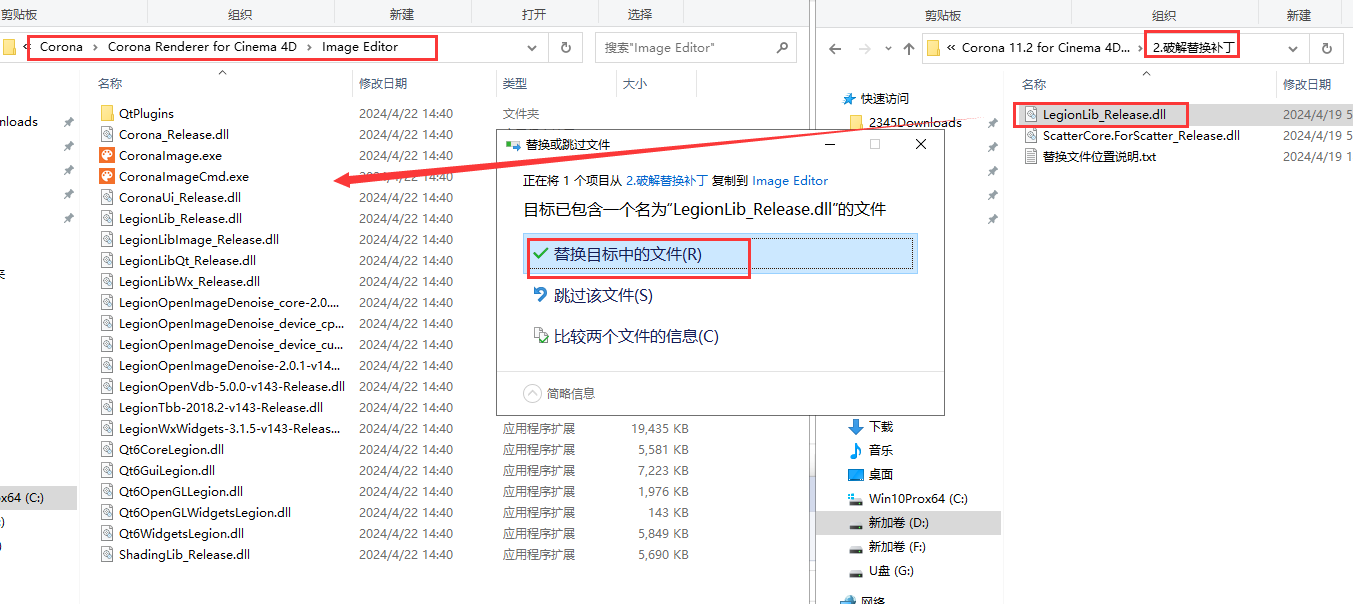Viewport: 1353px width, 604px height.
Task: Select the QtPlugins folder icon
Action: [107, 113]
